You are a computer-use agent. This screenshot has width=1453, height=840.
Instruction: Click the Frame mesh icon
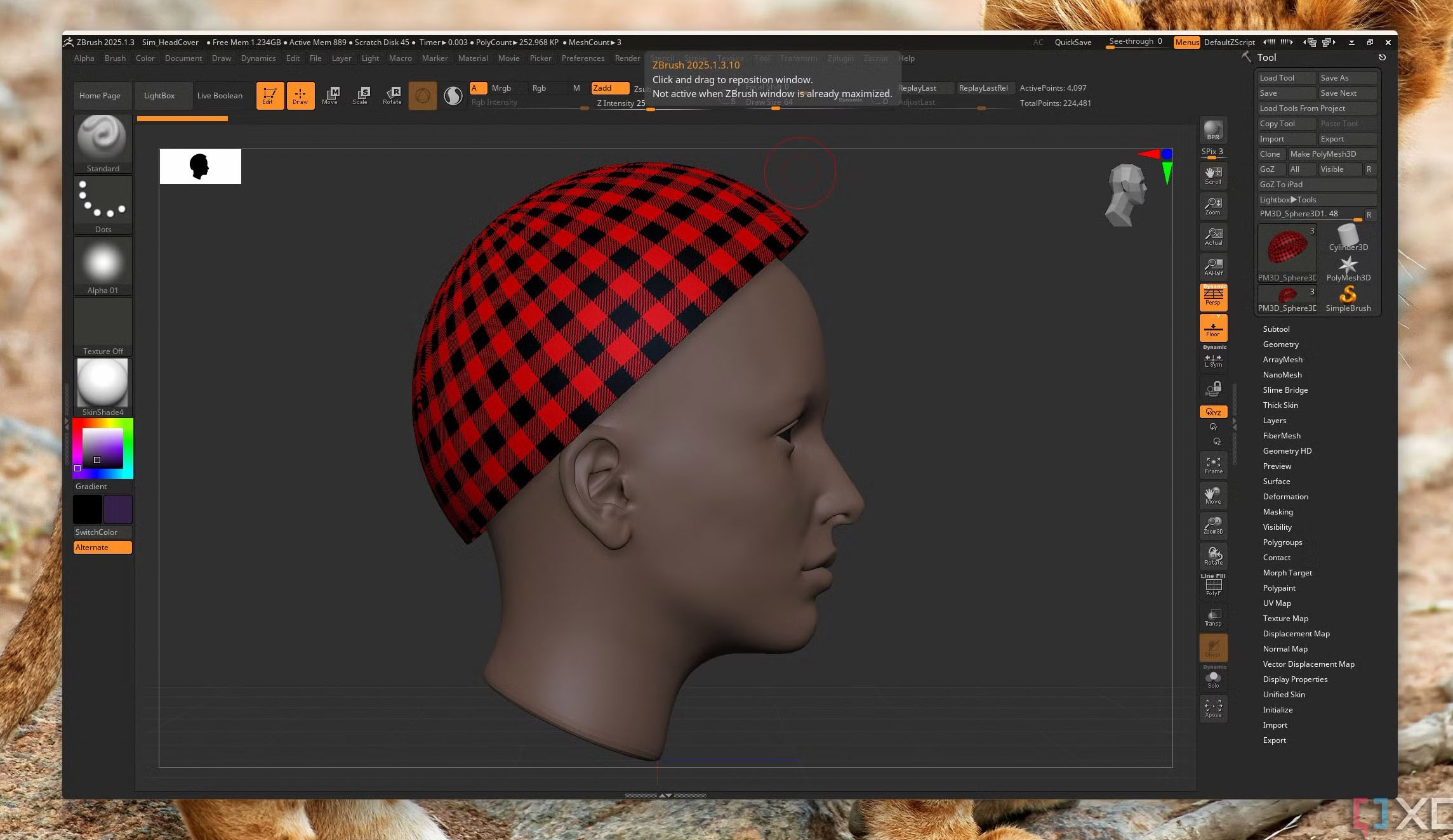click(x=1213, y=466)
